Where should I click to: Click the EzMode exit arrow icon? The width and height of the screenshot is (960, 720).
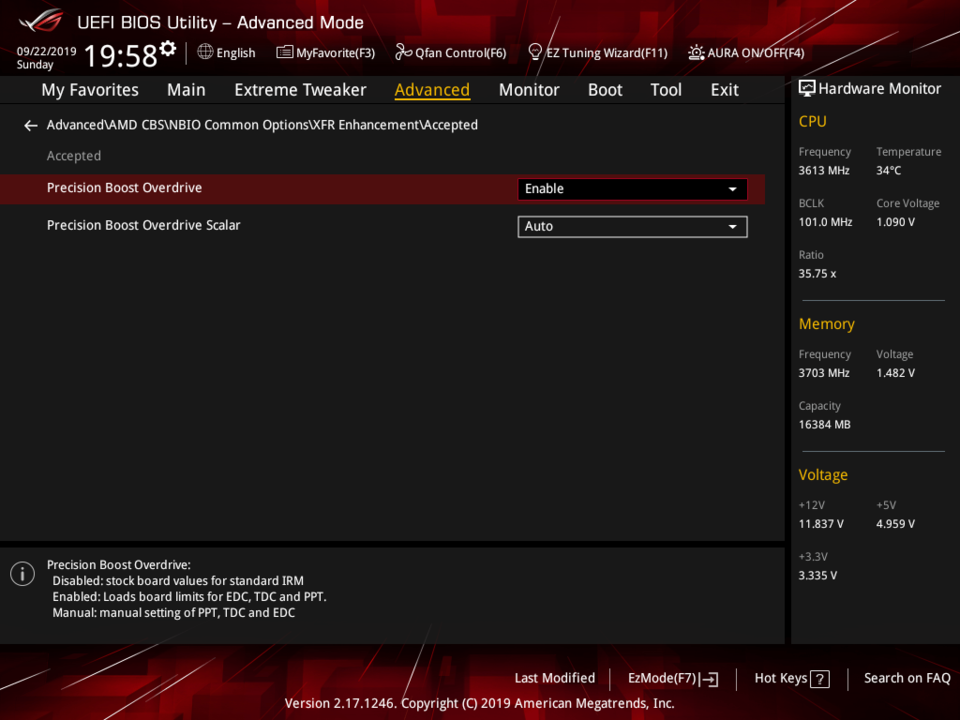click(710, 679)
